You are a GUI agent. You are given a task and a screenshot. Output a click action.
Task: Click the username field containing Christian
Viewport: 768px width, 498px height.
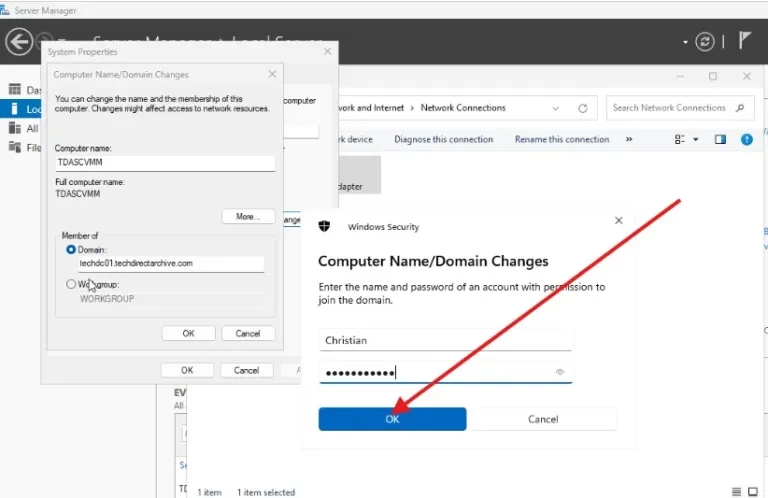[x=445, y=340]
